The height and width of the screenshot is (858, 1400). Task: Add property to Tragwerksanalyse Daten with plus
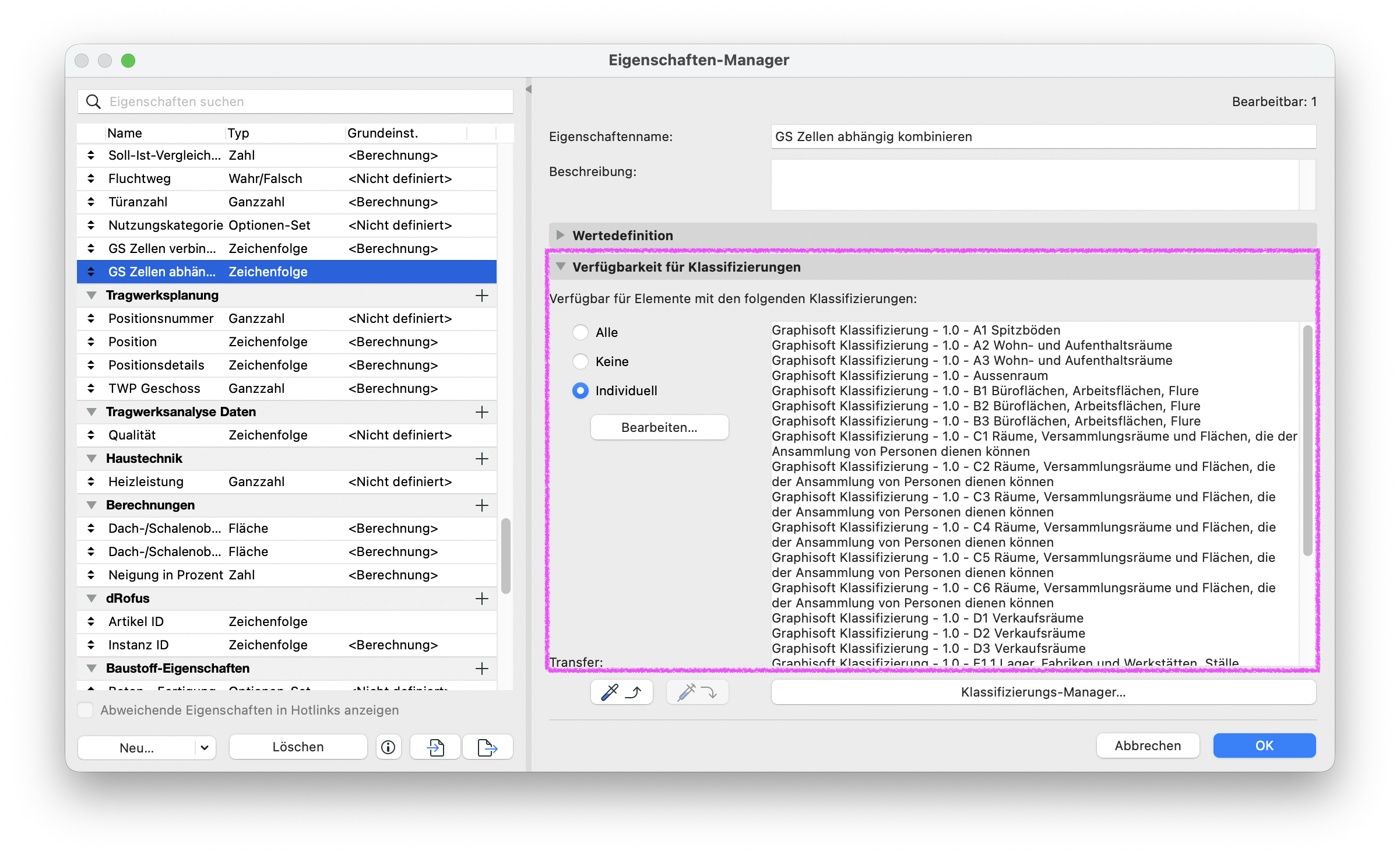pyautogui.click(x=481, y=412)
